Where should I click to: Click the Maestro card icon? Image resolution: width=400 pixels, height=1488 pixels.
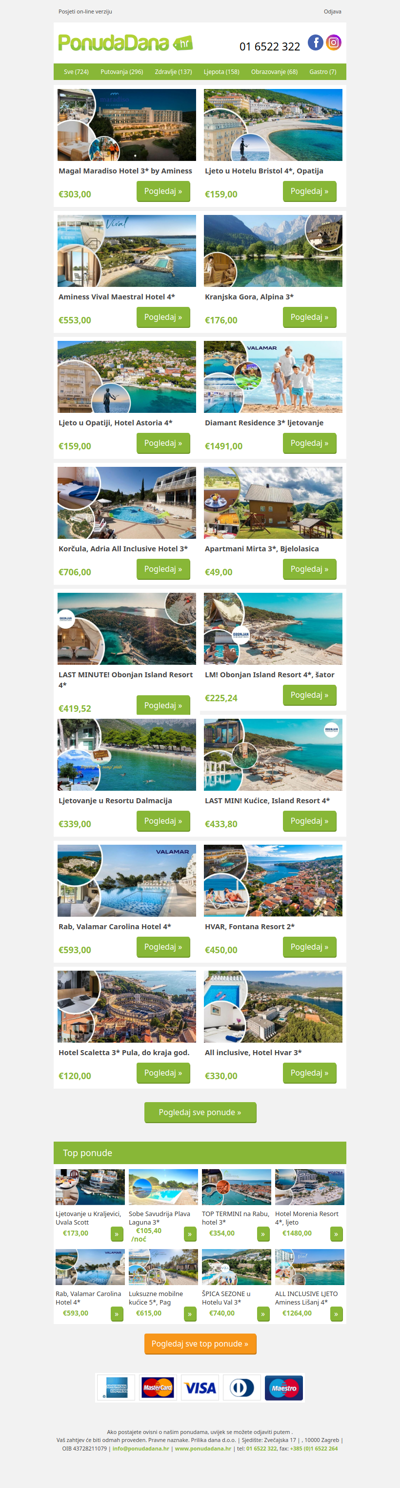point(284,1388)
